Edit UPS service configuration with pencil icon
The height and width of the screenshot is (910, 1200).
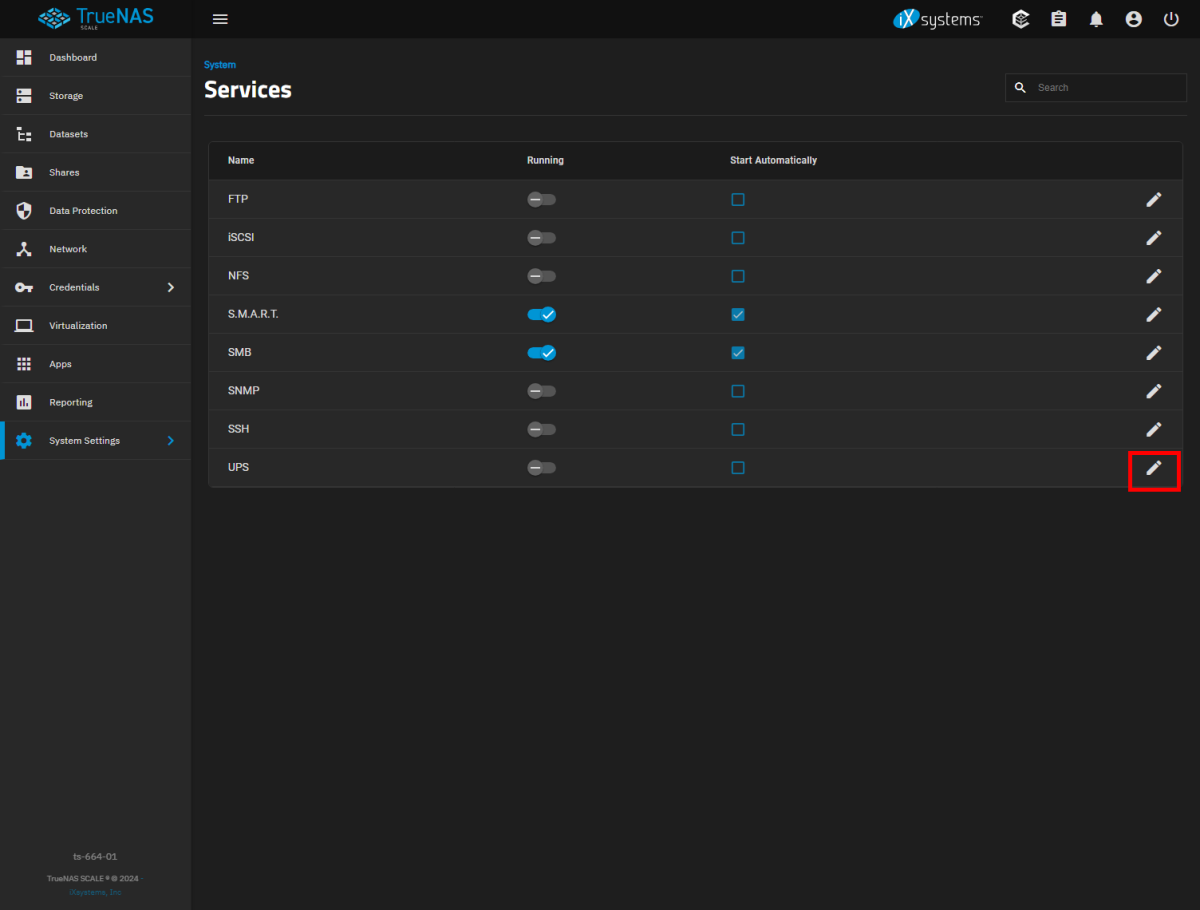point(1154,467)
